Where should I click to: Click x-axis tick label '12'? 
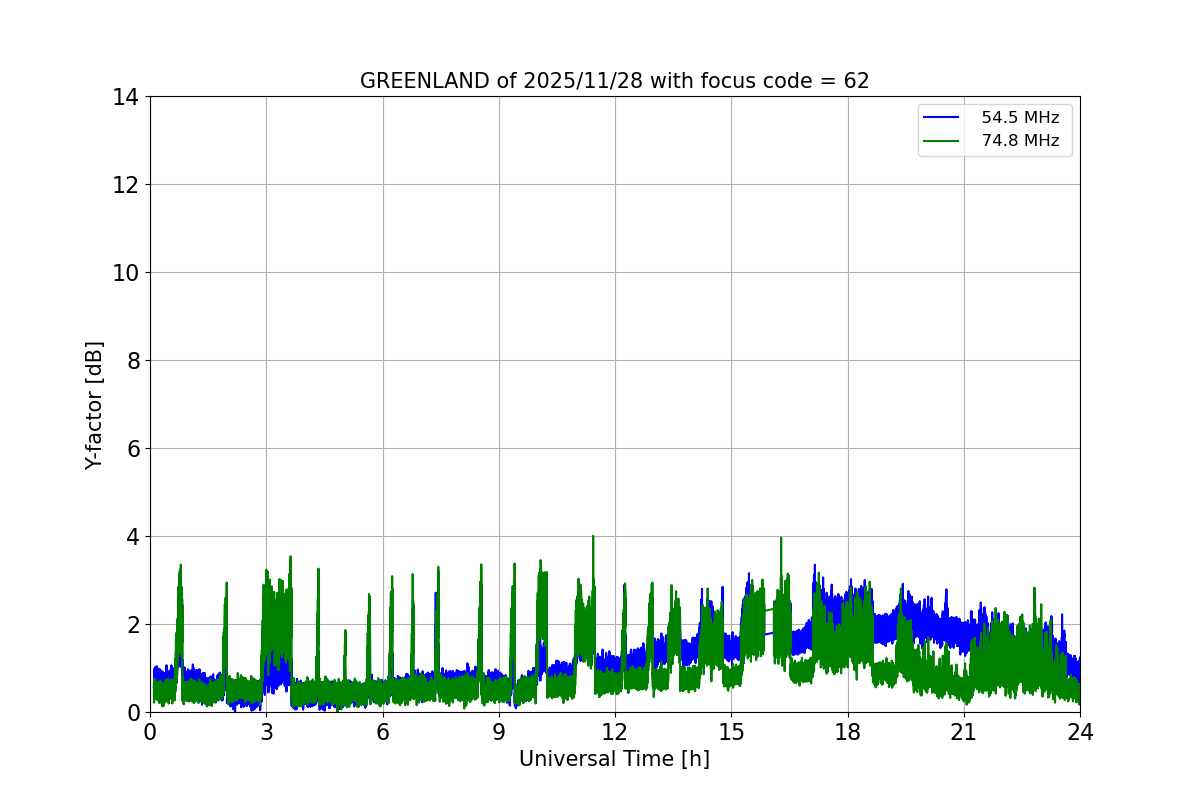(x=615, y=732)
